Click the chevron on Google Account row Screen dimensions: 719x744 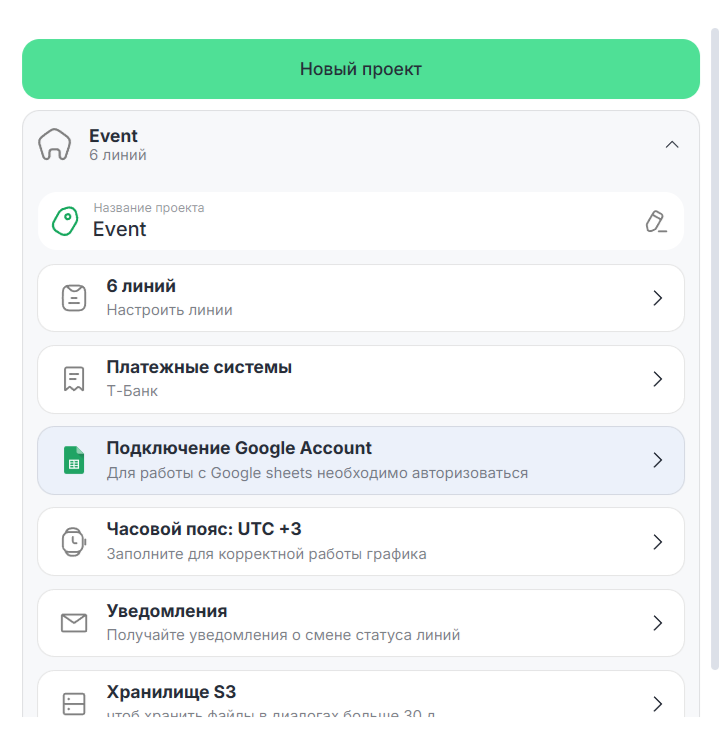tap(657, 461)
